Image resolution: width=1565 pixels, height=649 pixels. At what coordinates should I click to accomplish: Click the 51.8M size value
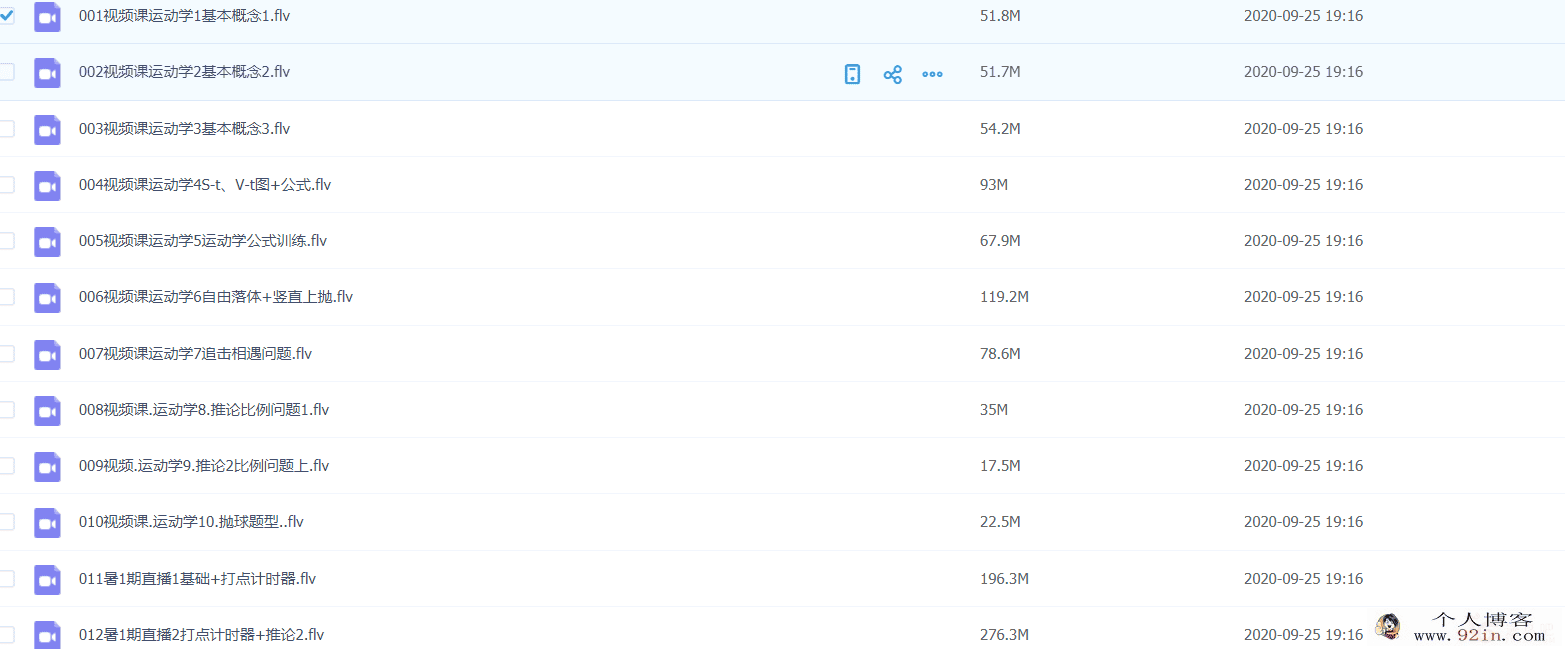click(1000, 16)
